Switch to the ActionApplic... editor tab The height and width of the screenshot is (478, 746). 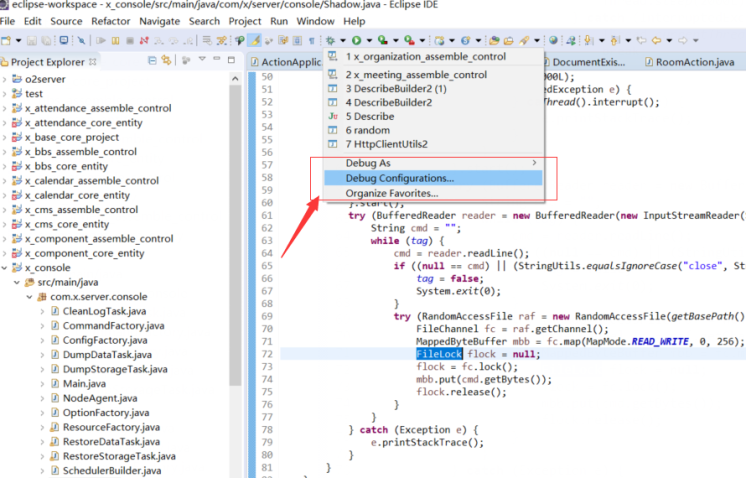(x=286, y=62)
